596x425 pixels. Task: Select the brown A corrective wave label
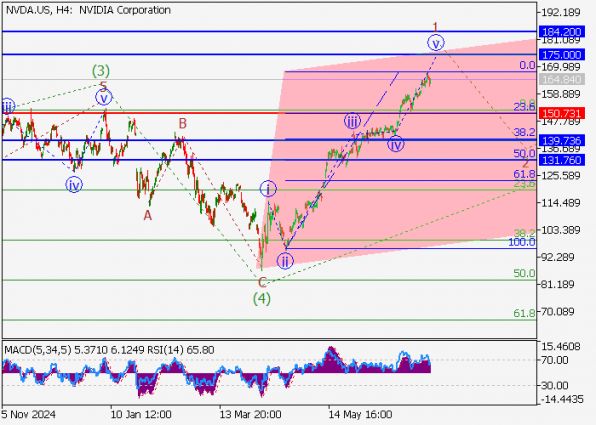[x=147, y=216]
